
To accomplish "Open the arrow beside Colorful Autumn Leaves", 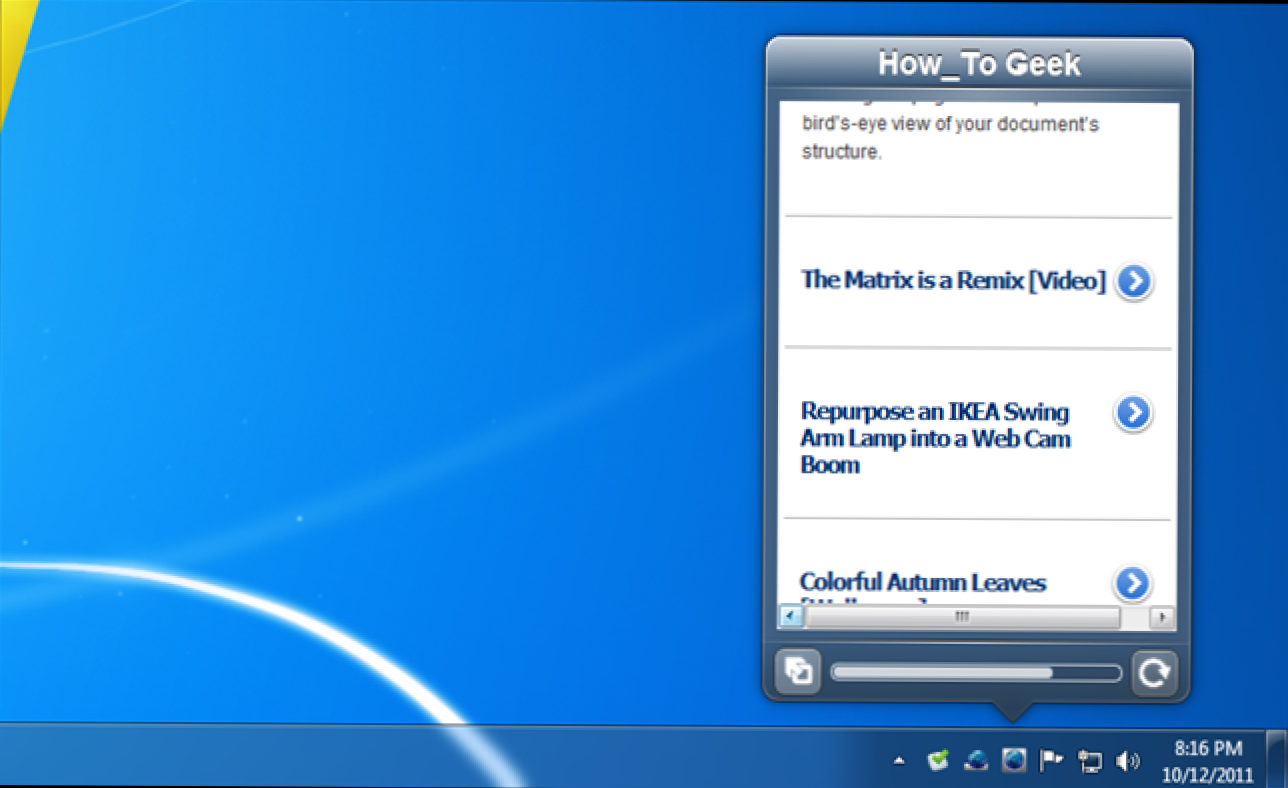I will tap(1133, 583).
